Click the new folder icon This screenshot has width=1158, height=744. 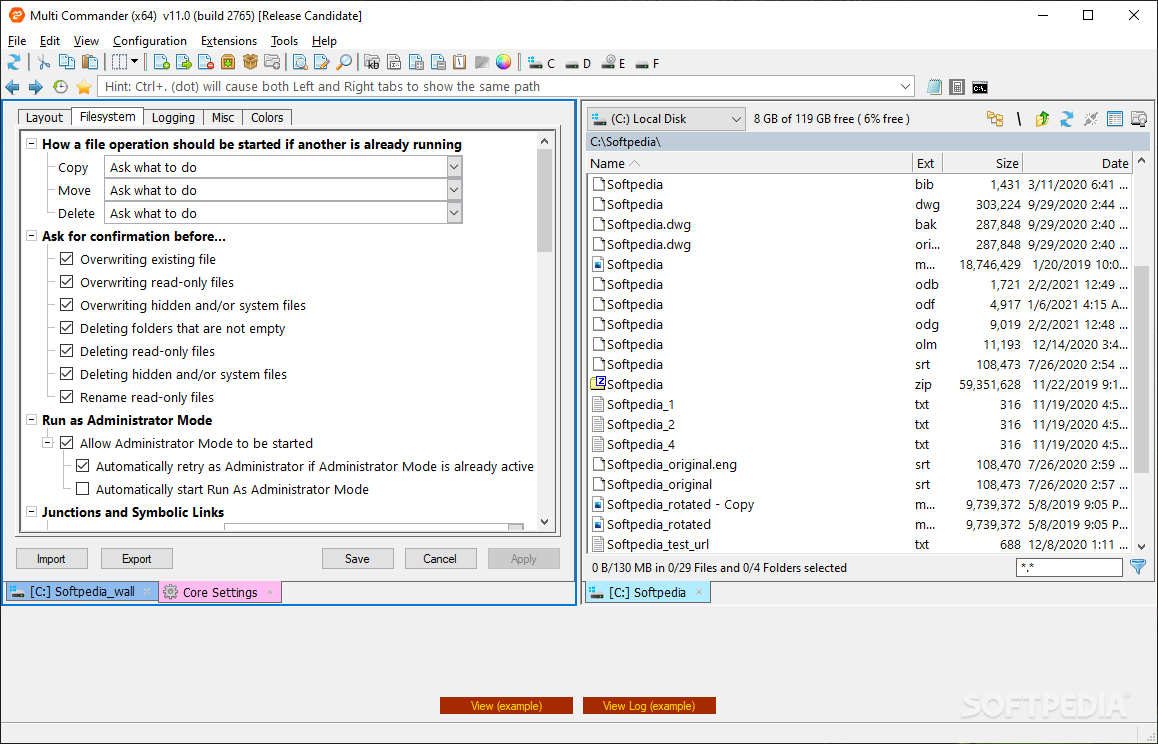click(x=273, y=63)
